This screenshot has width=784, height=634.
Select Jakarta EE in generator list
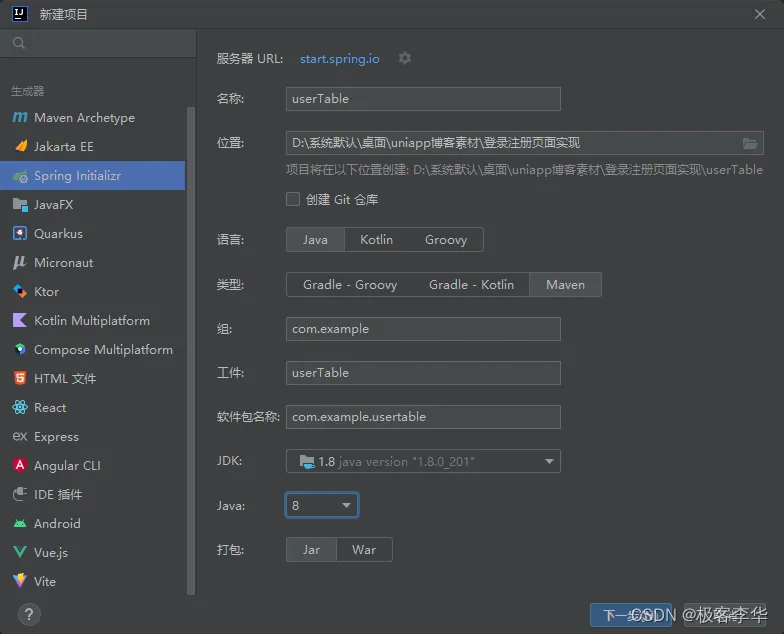[x=92, y=146]
